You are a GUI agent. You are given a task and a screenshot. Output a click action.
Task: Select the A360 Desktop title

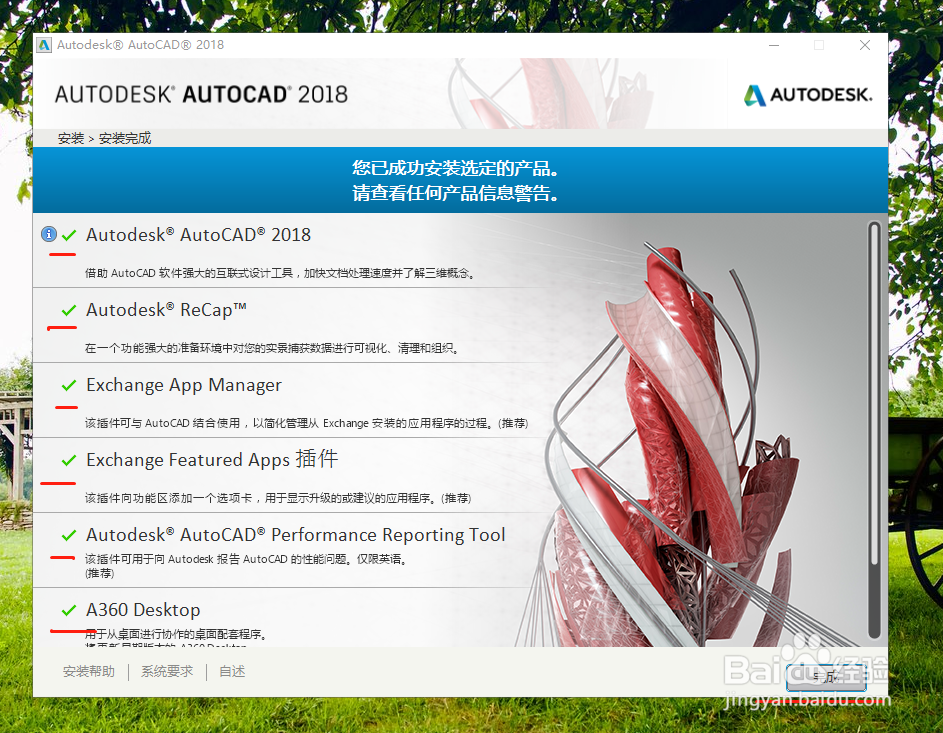143,610
